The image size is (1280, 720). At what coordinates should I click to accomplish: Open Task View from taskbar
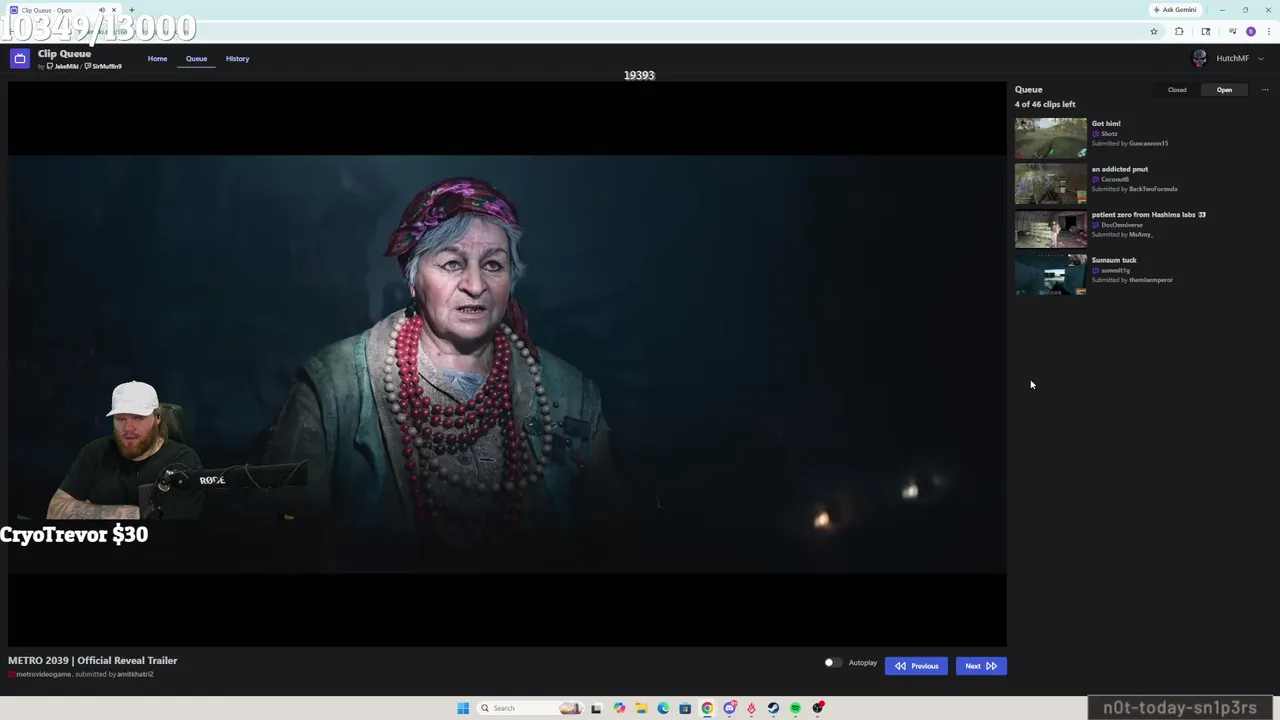pos(596,708)
